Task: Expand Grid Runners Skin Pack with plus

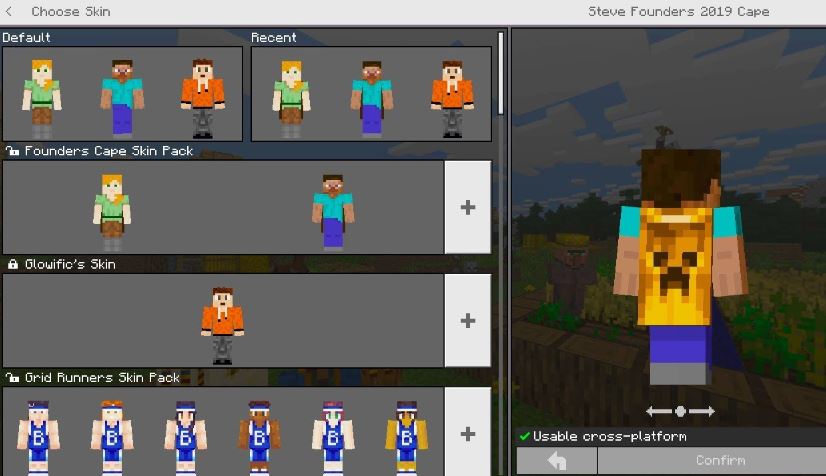Action: [x=468, y=433]
